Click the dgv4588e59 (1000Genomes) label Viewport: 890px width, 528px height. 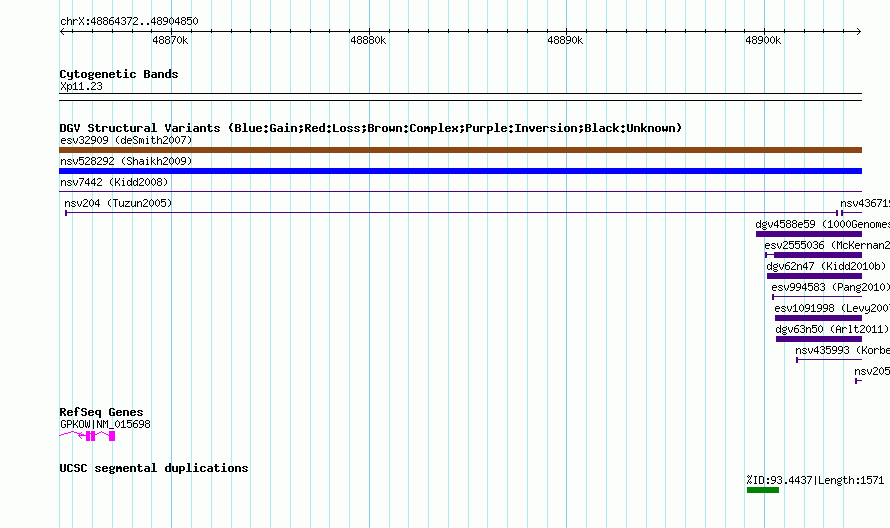822,224
